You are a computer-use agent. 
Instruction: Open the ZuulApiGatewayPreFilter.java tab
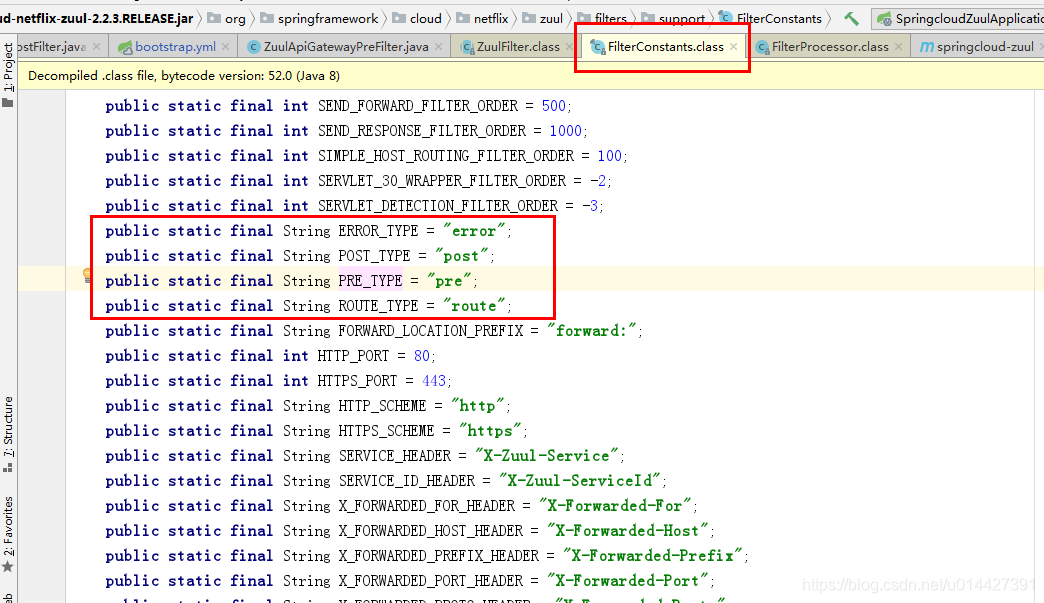pos(346,47)
